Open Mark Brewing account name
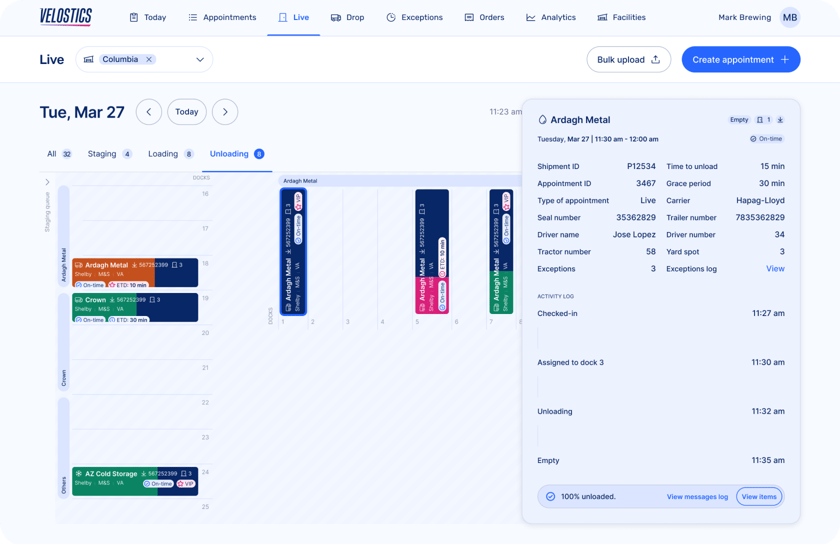The image size is (840, 546). point(744,17)
